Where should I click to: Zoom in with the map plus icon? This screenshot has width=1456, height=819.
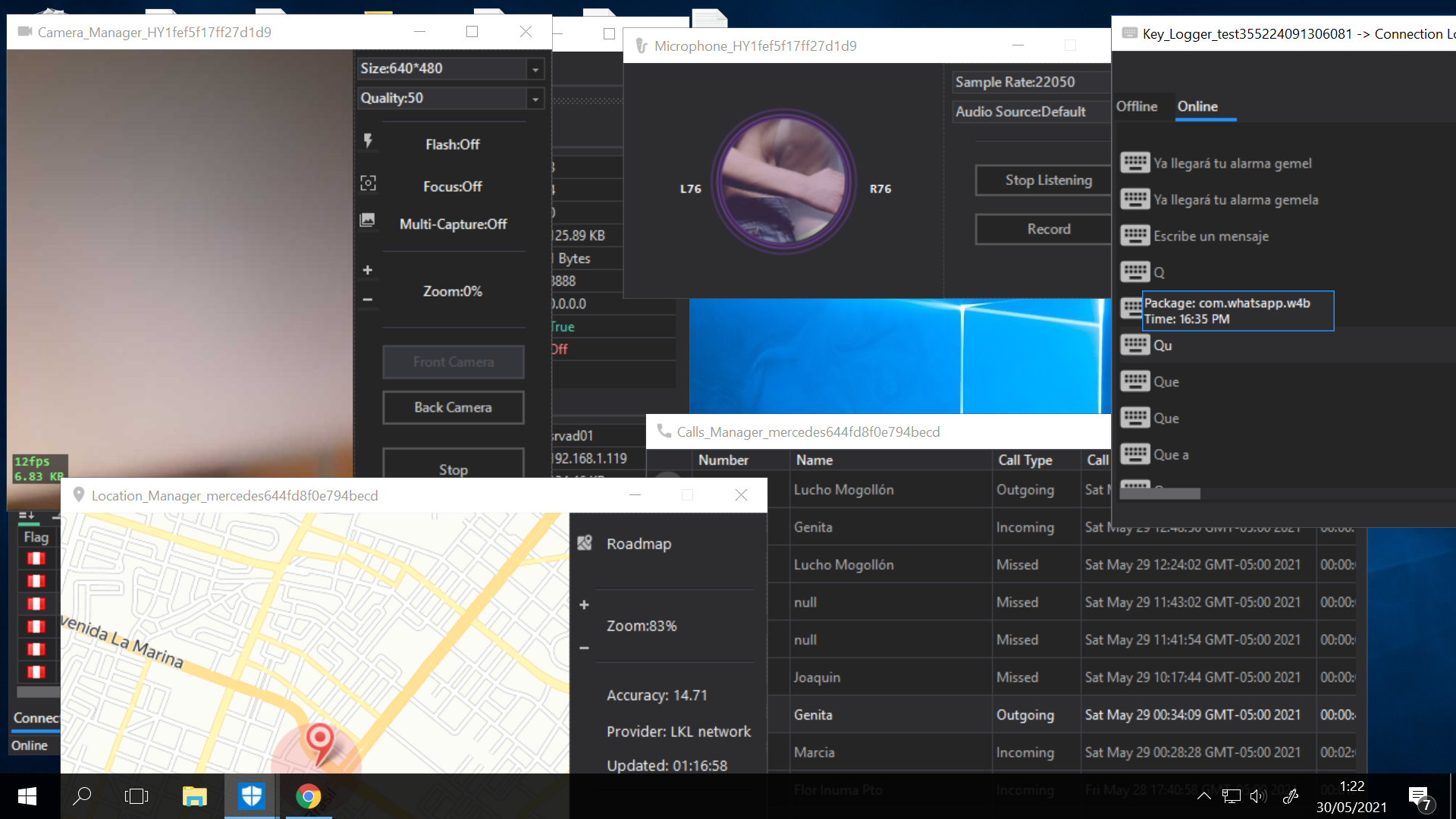point(584,604)
